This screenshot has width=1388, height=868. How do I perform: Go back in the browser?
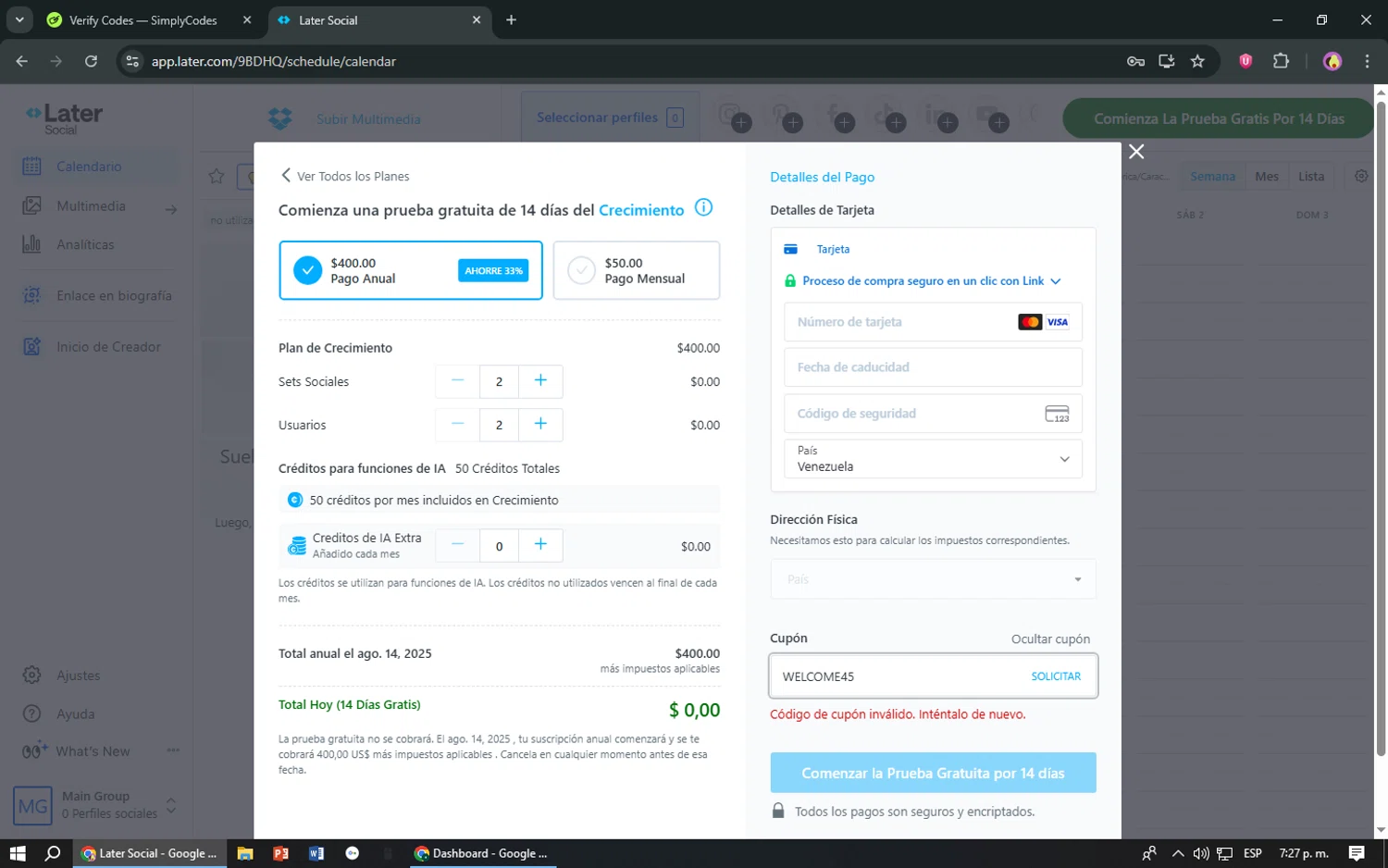point(22,61)
